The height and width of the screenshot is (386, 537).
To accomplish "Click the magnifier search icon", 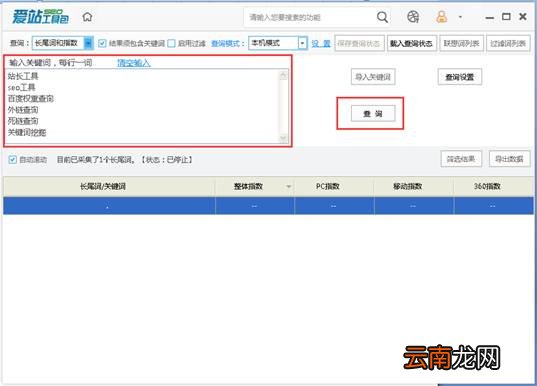I will 382,17.
